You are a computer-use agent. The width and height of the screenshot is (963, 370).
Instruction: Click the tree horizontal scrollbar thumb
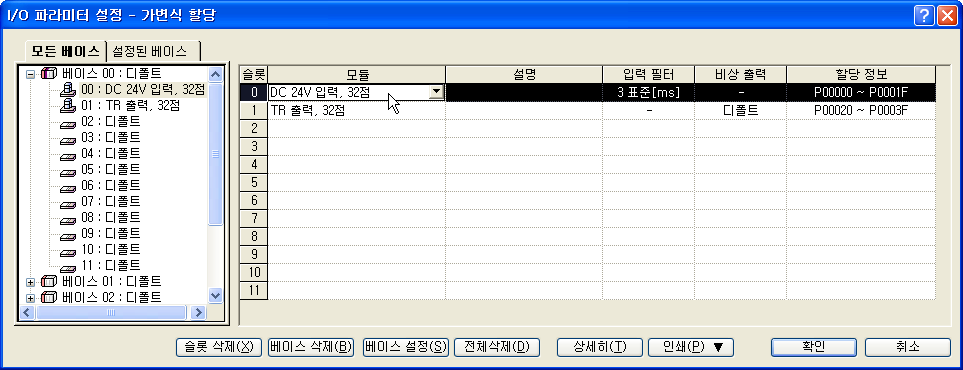(x=111, y=312)
